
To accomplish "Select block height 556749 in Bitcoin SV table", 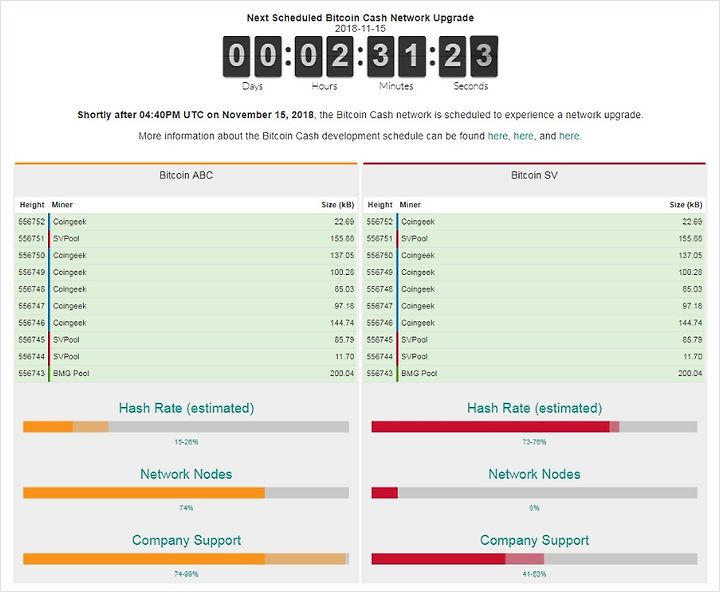I will [x=380, y=272].
